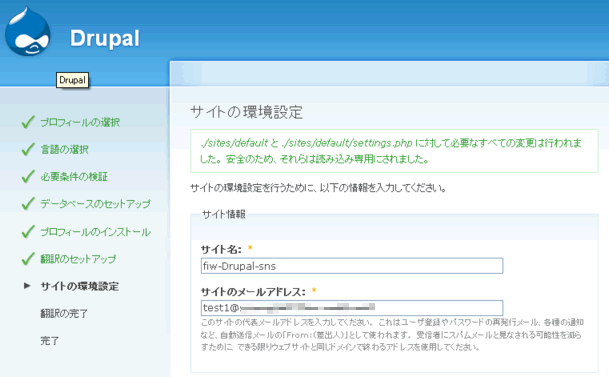Click the checkmark beside 必要条件の検証
The width and height of the screenshot is (609, 377).
point(28,176)
